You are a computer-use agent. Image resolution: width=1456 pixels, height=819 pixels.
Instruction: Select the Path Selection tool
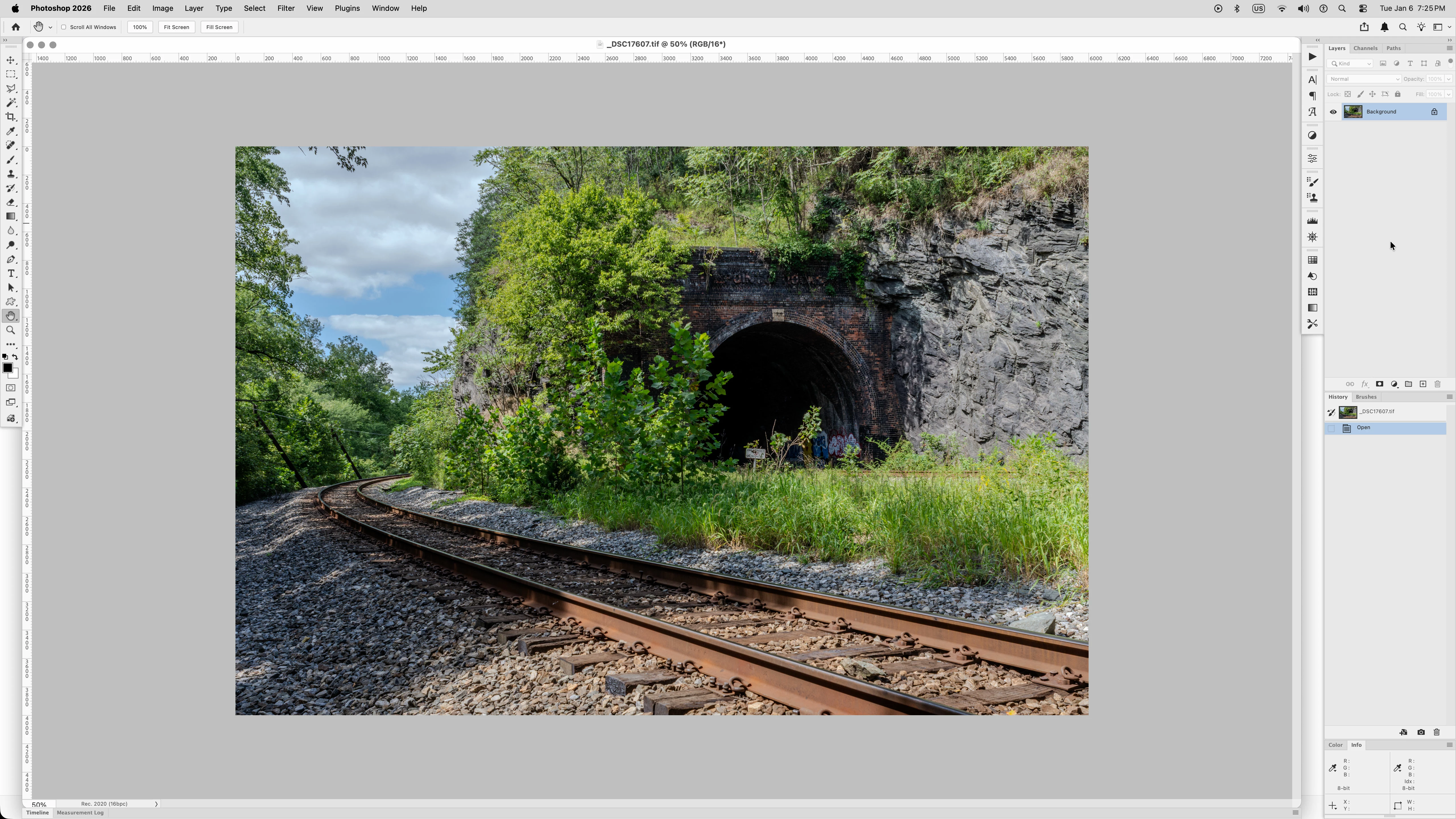pos(11,288)
